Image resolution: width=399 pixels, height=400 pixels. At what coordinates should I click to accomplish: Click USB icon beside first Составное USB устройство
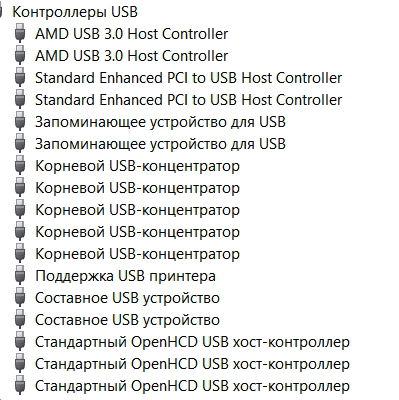[20, 297]
